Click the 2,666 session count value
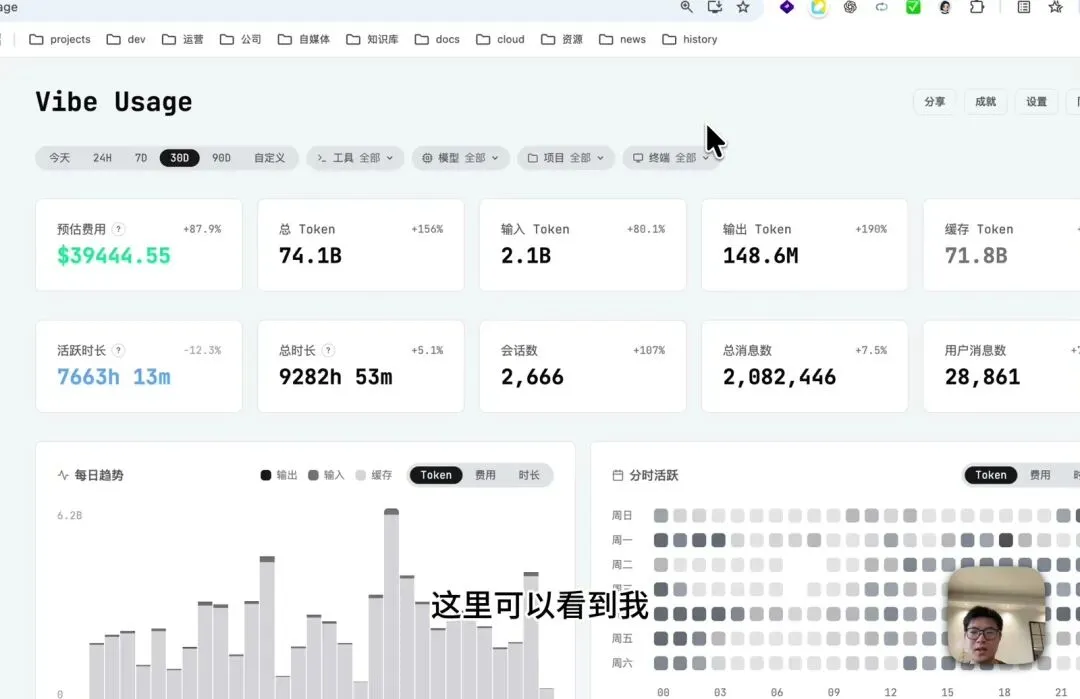1080x699 pixels. (532, 377)
